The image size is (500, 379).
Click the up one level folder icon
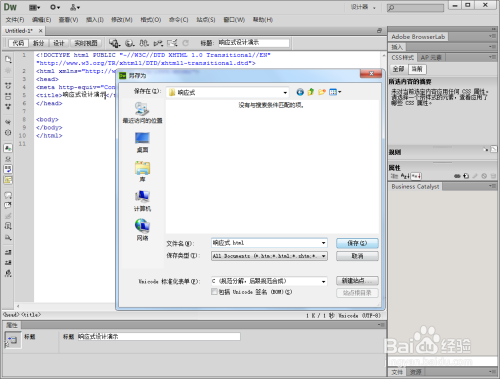click(311, 92)
